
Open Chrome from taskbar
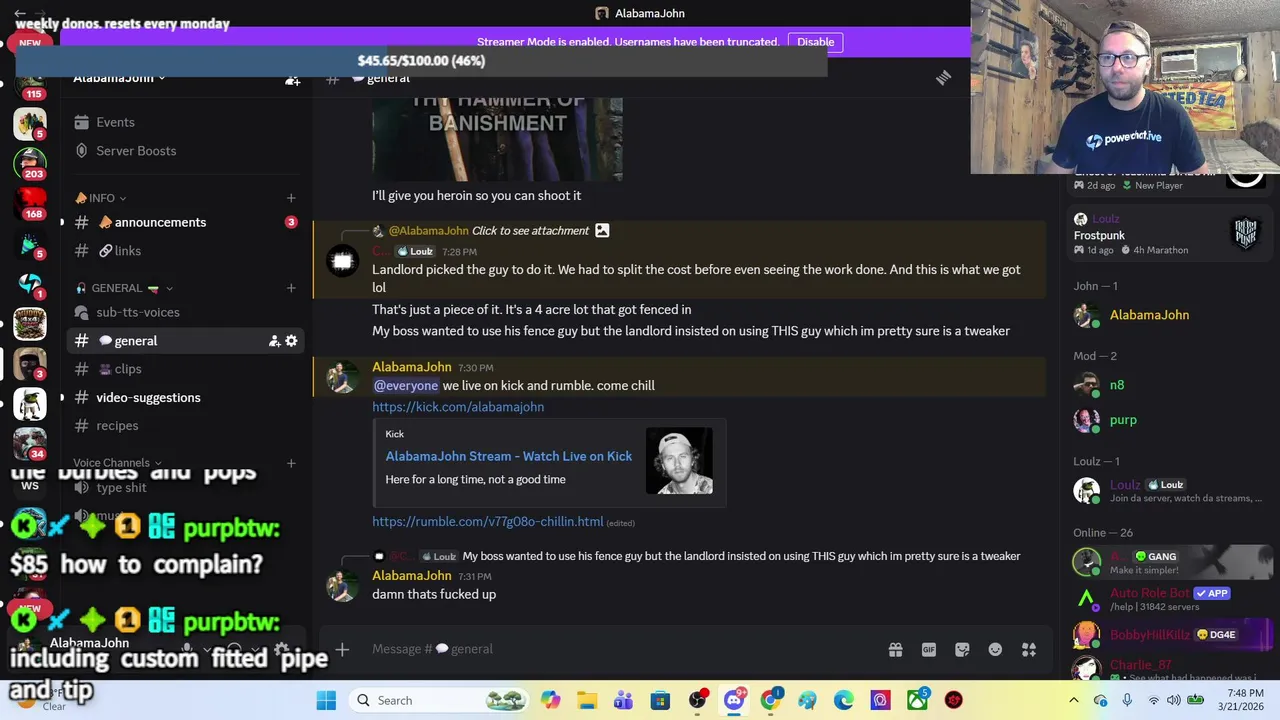[770, 700]
